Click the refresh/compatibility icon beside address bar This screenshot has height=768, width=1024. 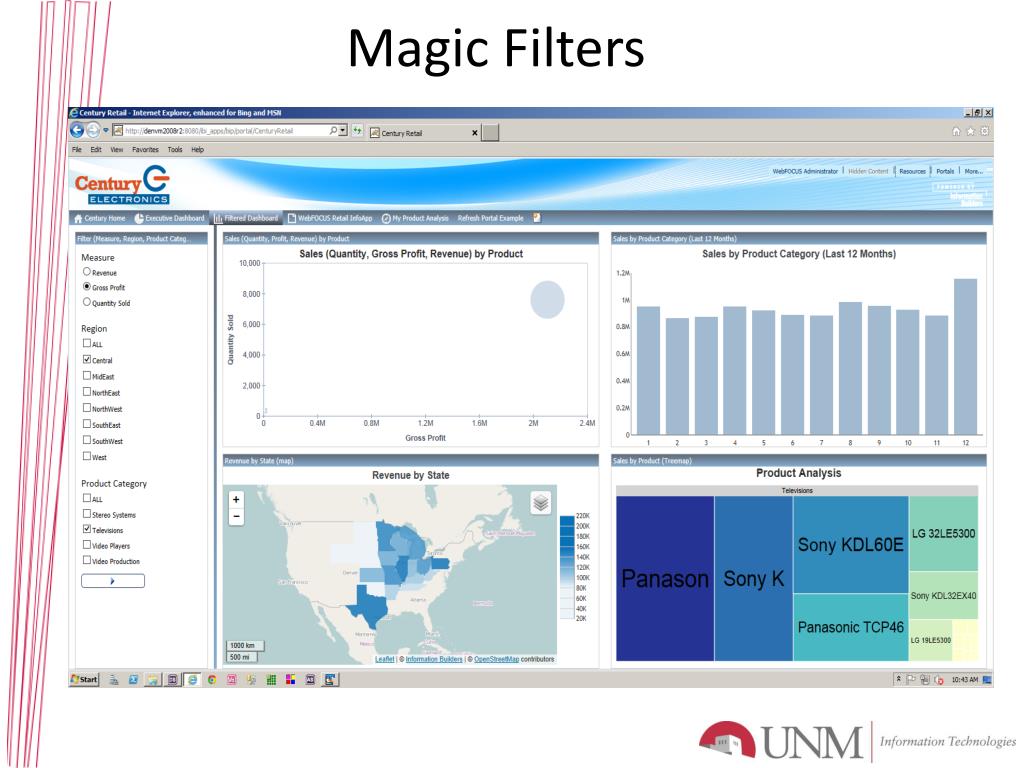[x=357, y=131]
